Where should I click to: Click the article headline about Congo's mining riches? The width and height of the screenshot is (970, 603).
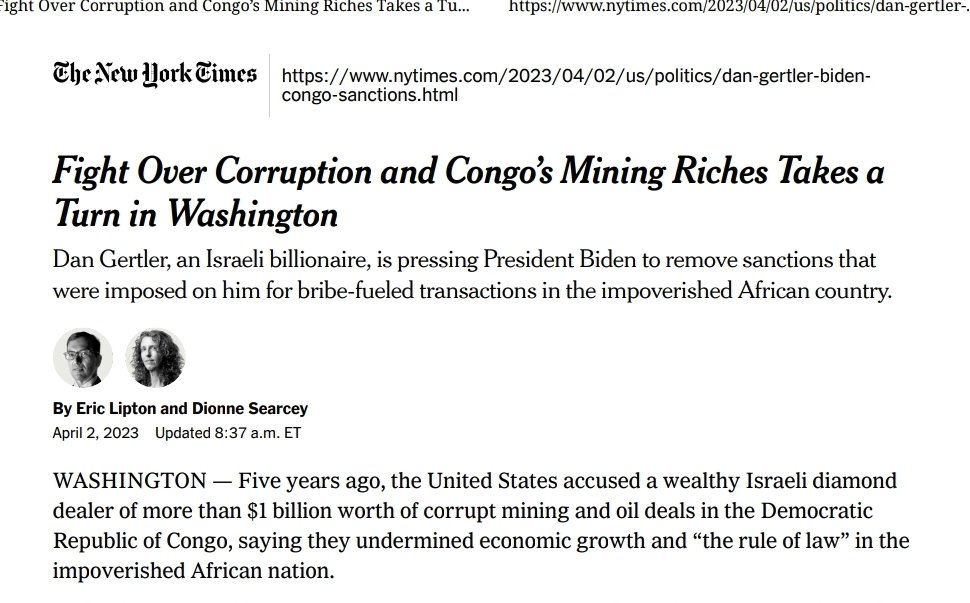(x=468, y=192)
